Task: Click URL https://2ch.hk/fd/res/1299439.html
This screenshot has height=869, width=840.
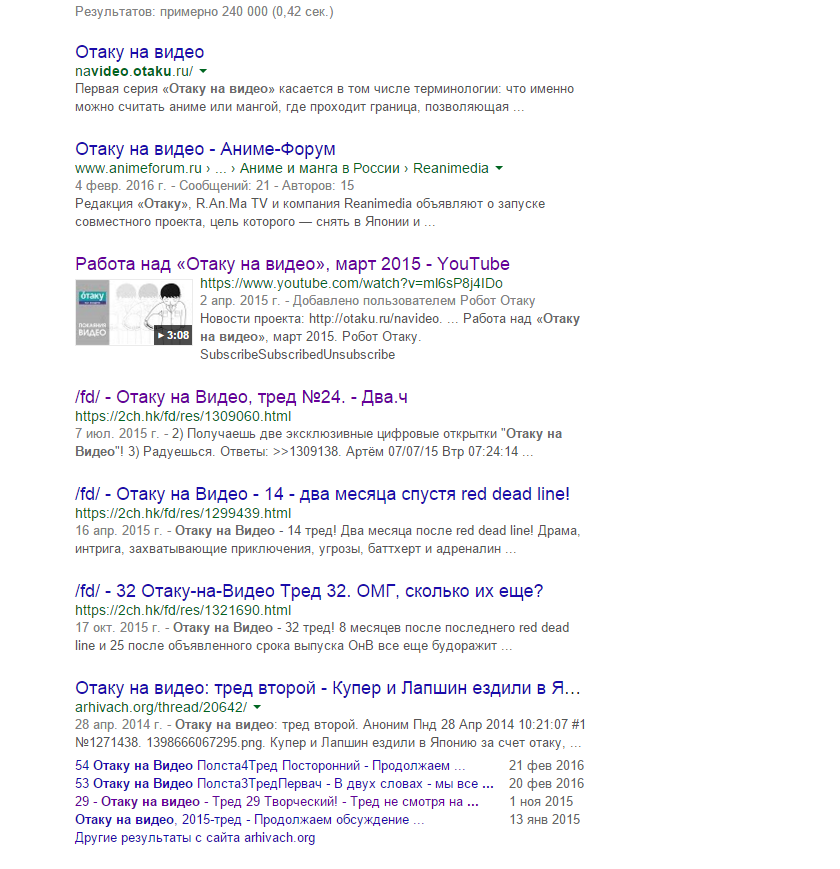Action: [x=183, y=513]
